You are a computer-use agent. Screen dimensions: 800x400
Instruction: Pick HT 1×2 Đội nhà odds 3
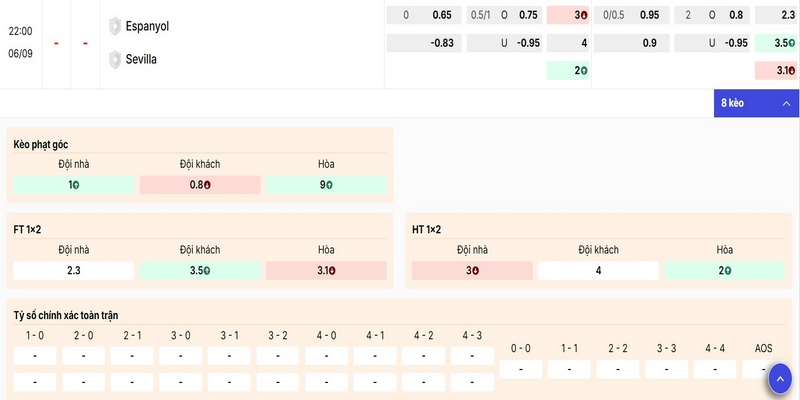[472, 270]
